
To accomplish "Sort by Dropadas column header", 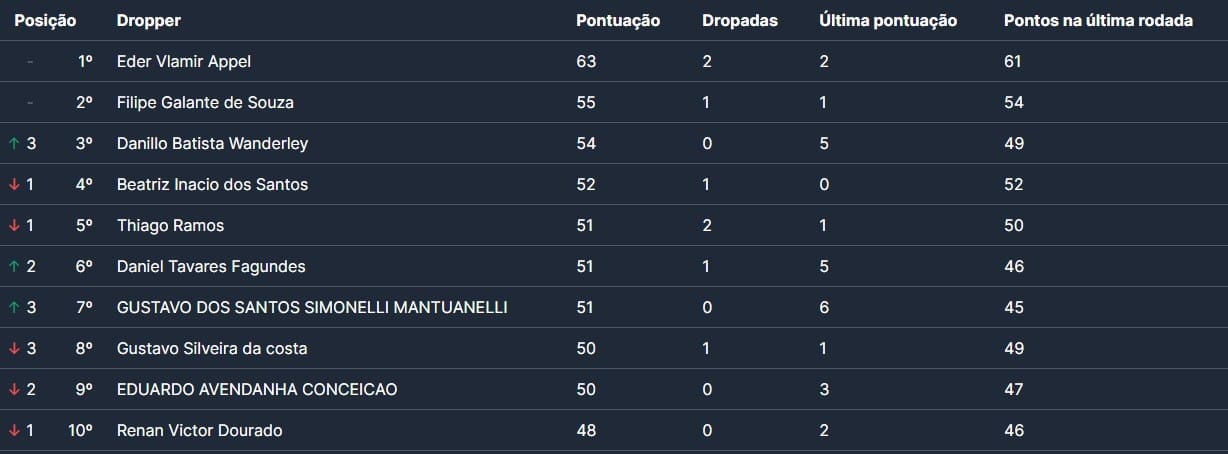I will click(x=739, y=21).
